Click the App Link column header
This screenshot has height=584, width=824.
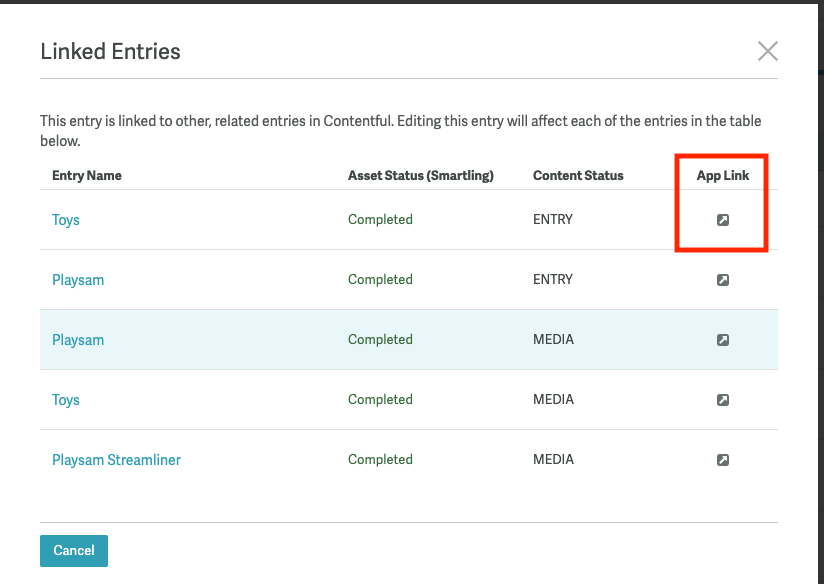[x=723, y=175]
